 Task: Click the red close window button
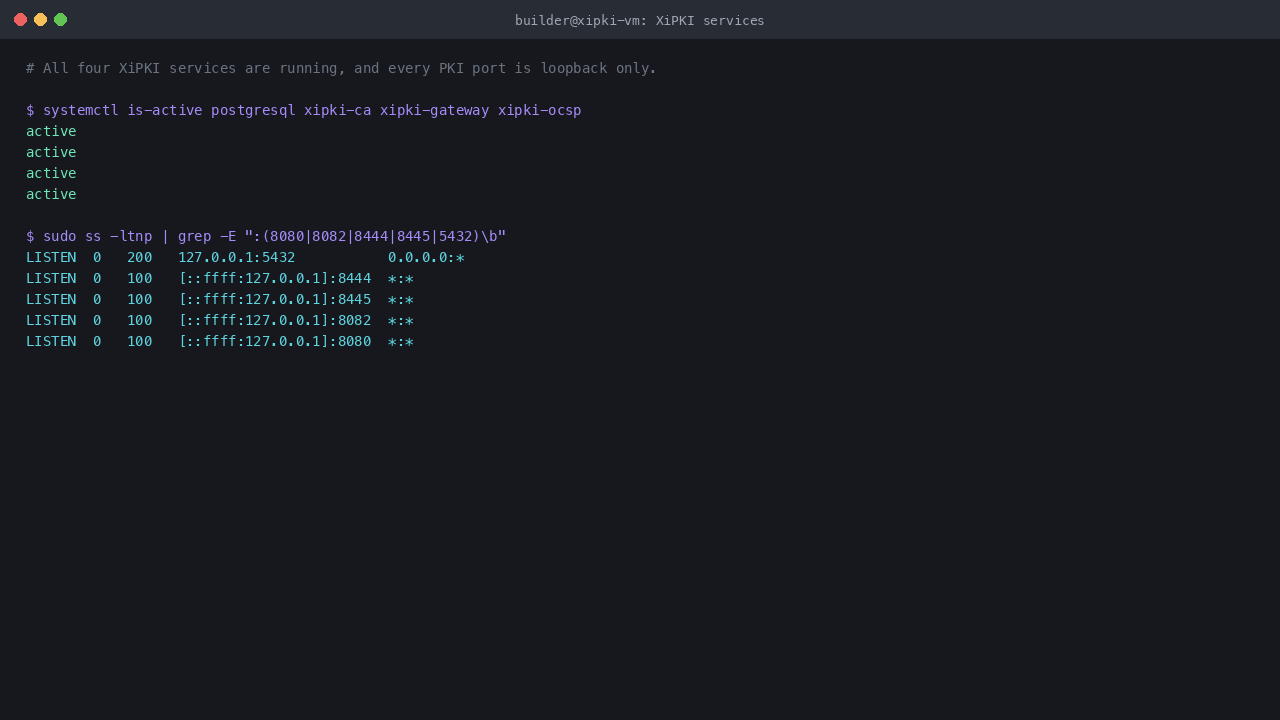coord(20,19)
